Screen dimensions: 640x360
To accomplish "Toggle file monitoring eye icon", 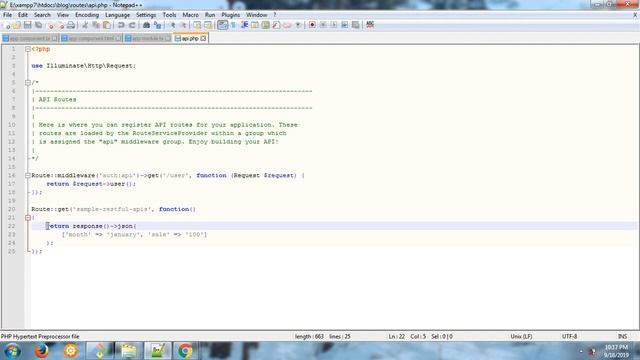I will coord(298,25).
